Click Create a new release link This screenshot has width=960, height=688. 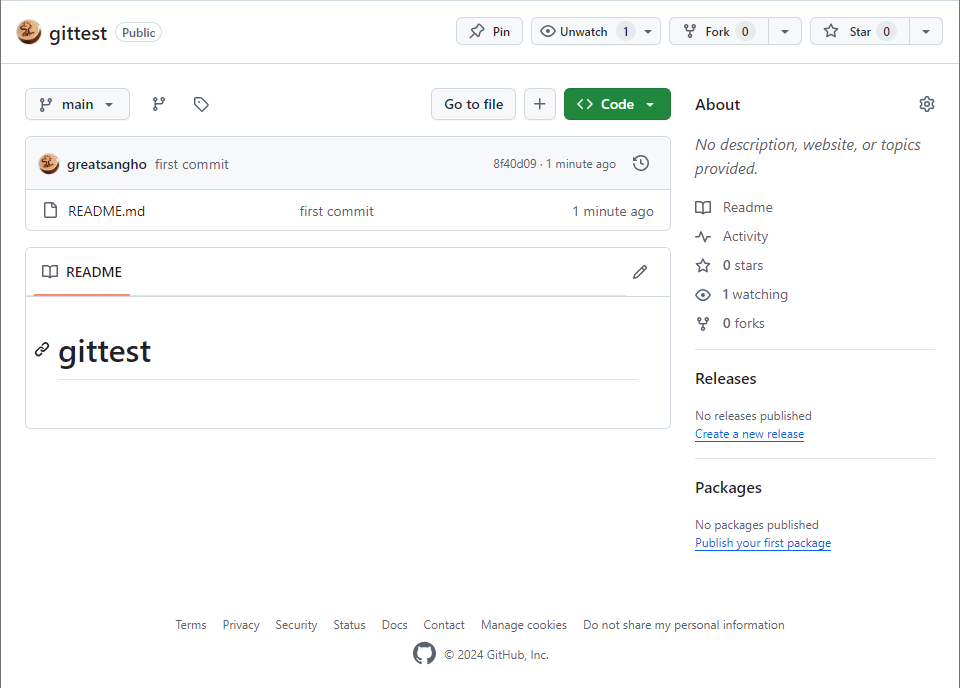(x=749, y=434)
